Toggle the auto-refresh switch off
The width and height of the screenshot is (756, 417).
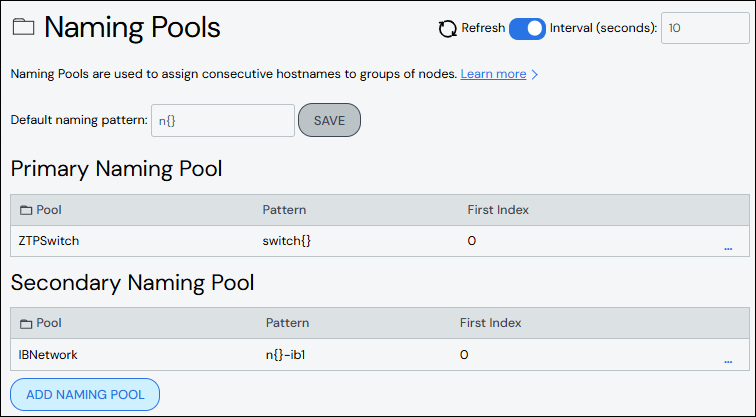click(x=527, y=28)
